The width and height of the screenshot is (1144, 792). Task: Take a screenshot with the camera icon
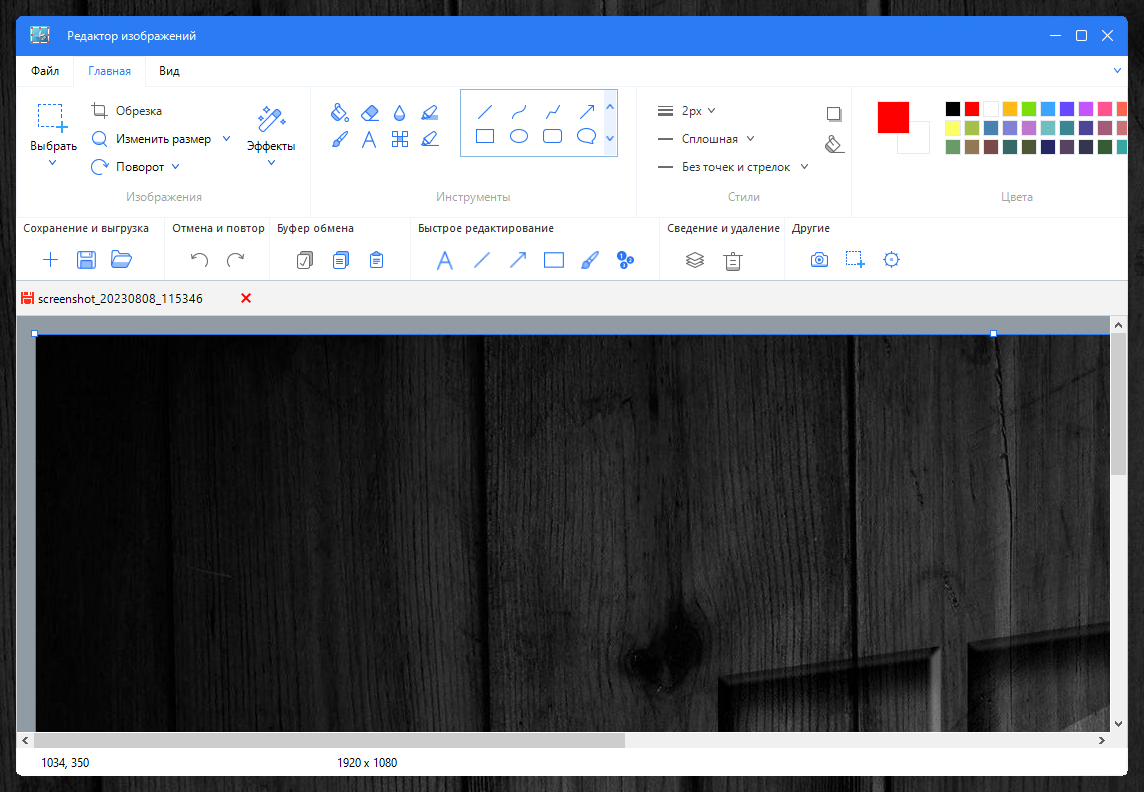pyautogui.click(x=819, y=260)
